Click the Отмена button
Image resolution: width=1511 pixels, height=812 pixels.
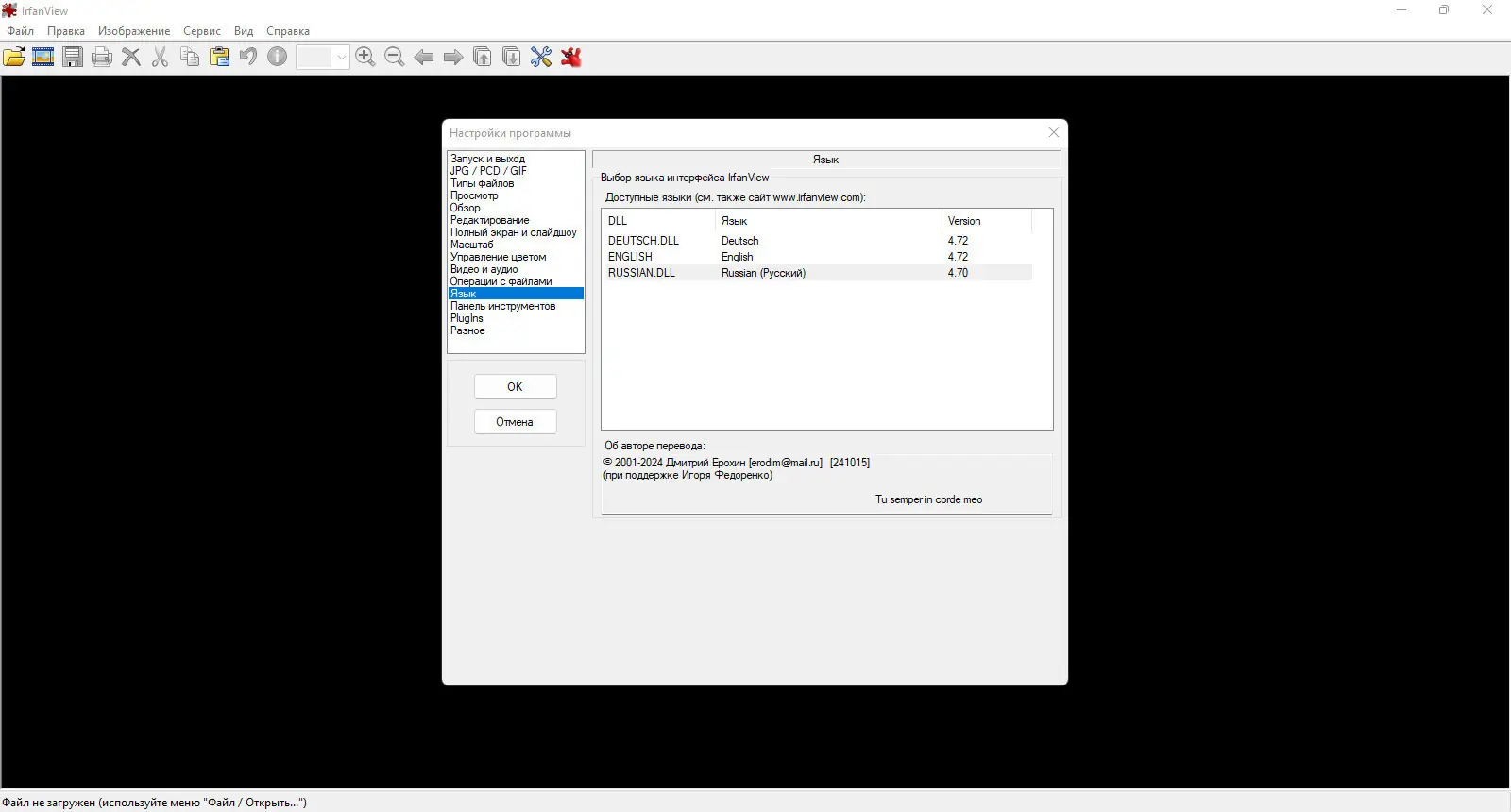tap(515, 422)
